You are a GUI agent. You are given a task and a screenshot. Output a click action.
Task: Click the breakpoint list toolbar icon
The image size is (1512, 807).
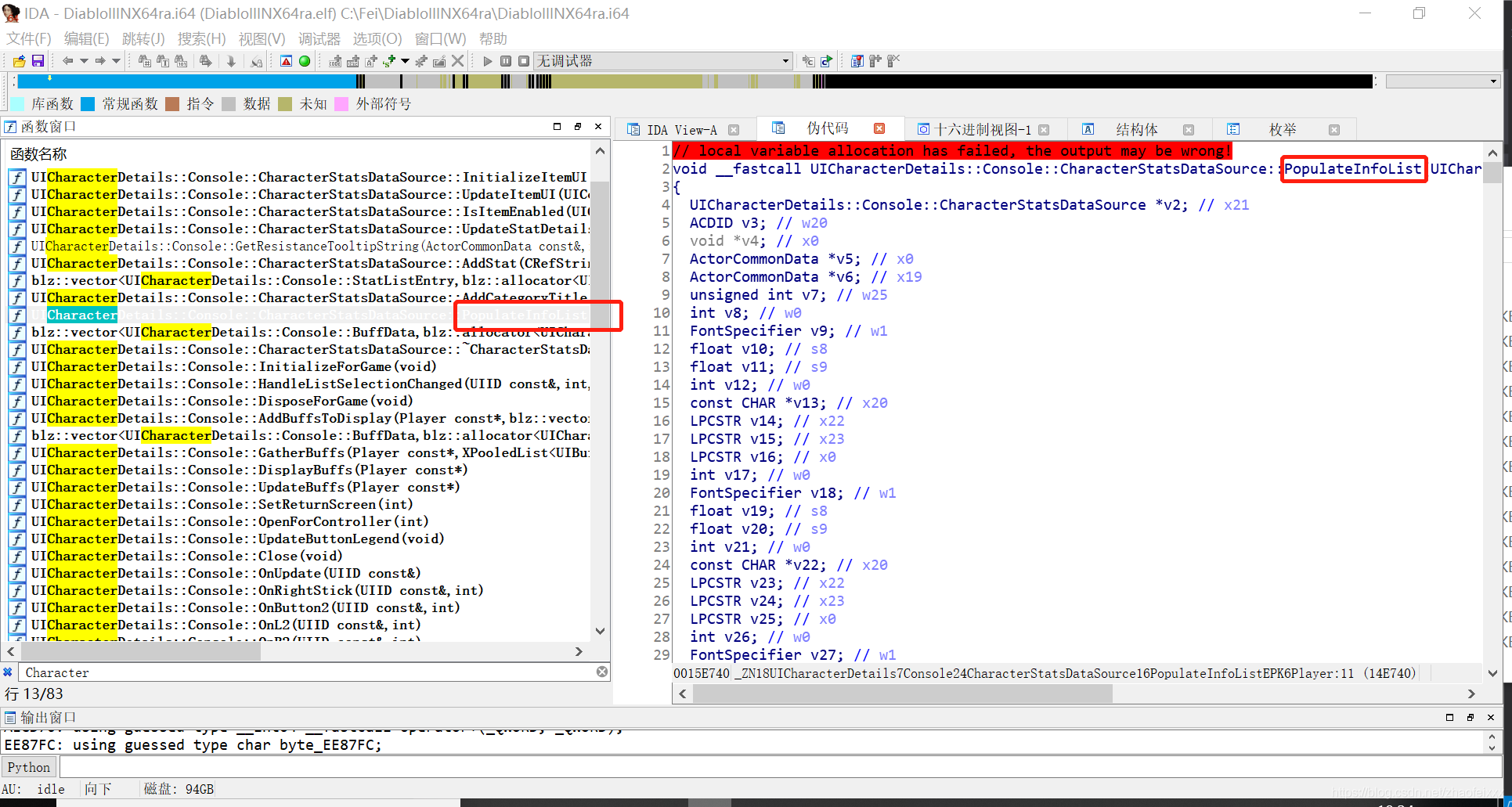click(x=857, y=61)
